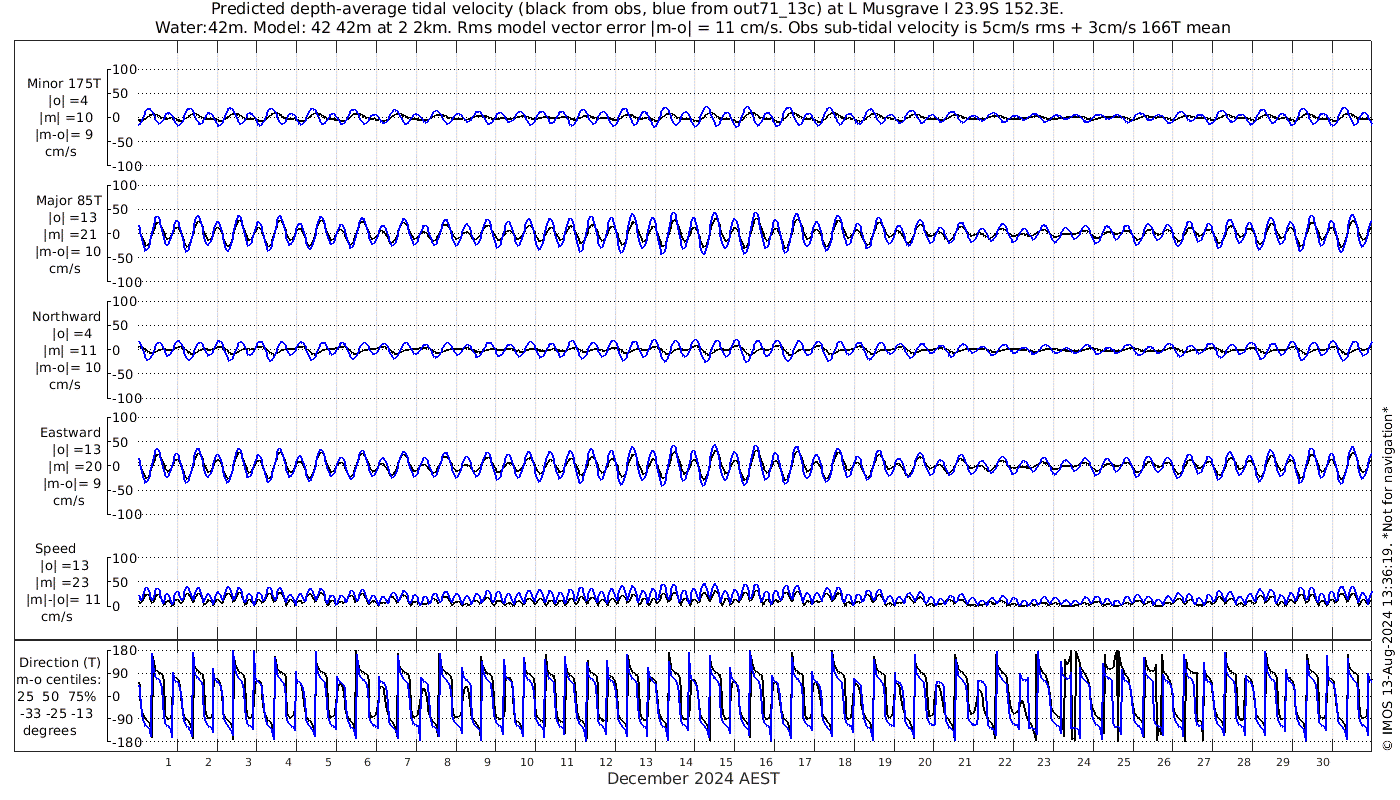
Task: Click the 'Predicted depth-average tidal velocity' title line
Action: click(637, 9)
